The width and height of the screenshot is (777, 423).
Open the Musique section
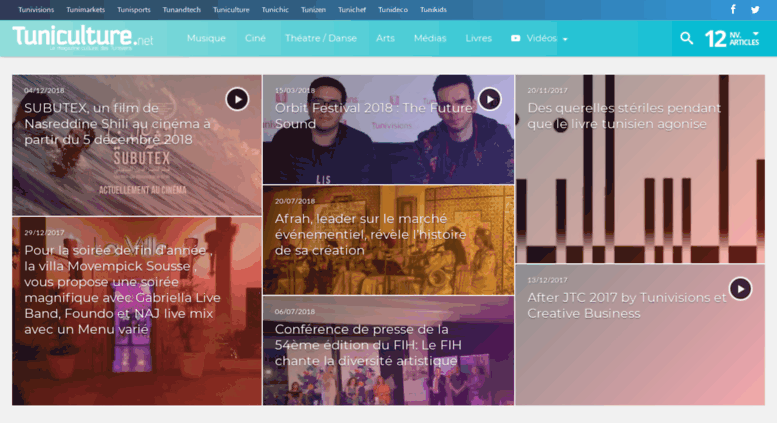point(206,38)
